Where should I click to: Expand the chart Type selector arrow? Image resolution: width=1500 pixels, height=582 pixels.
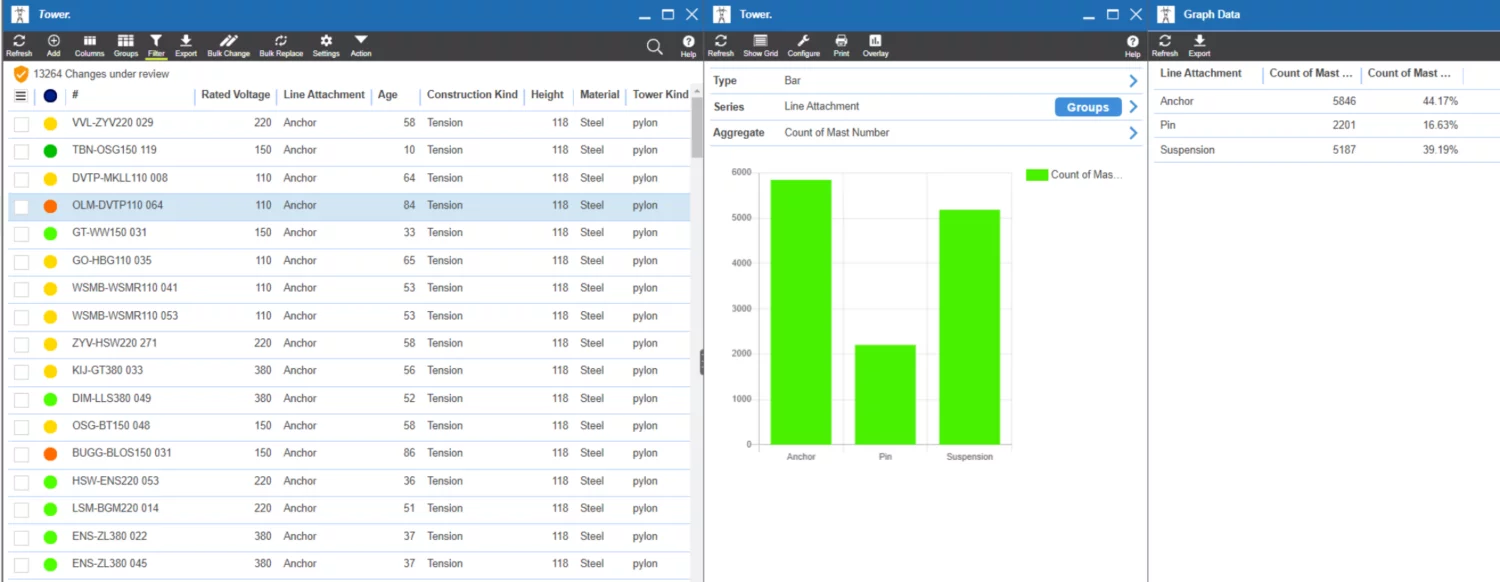point(1133,81)
